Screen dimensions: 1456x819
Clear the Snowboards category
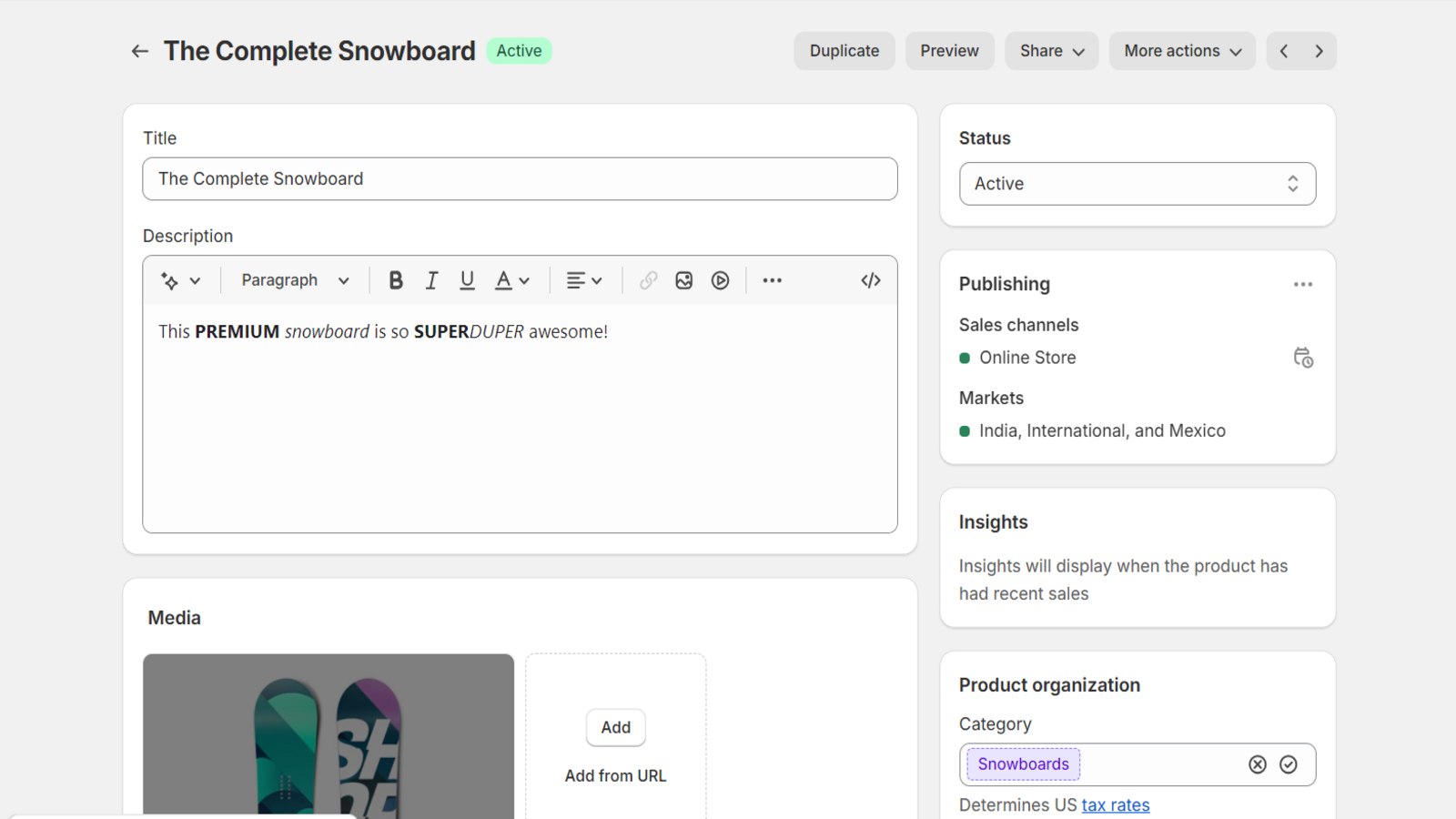[x=1258, y=764]
